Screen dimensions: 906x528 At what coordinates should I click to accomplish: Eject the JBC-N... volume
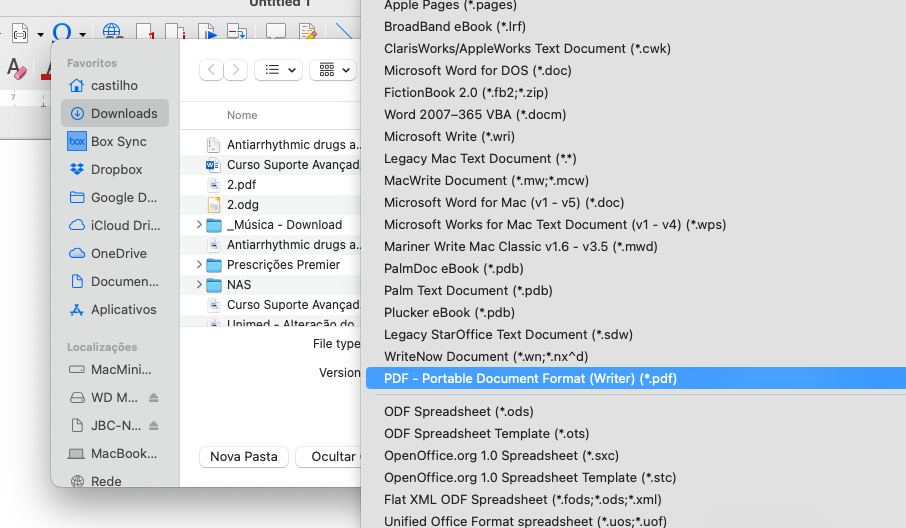[154, 425]
